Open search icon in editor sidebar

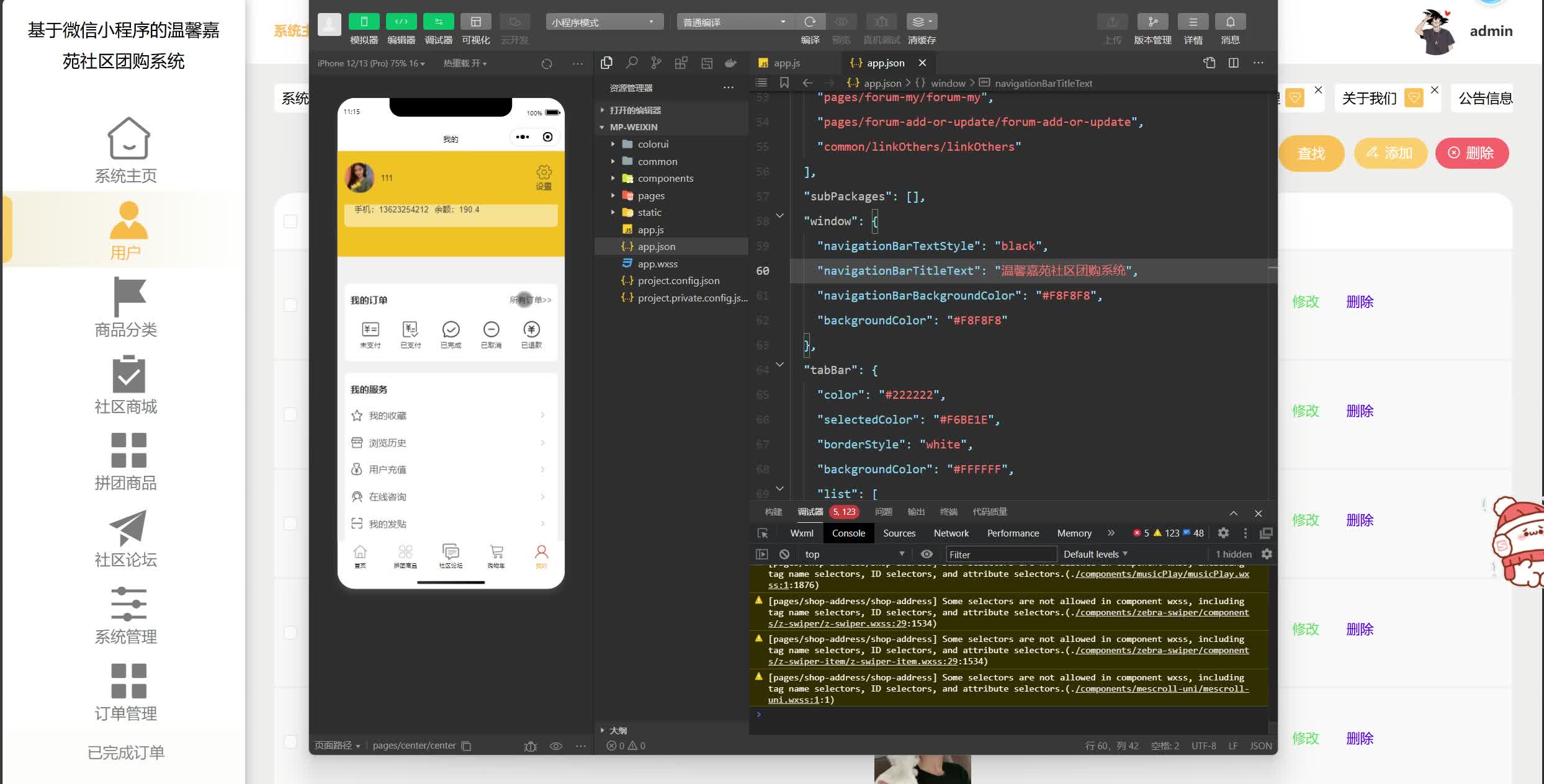632,63
